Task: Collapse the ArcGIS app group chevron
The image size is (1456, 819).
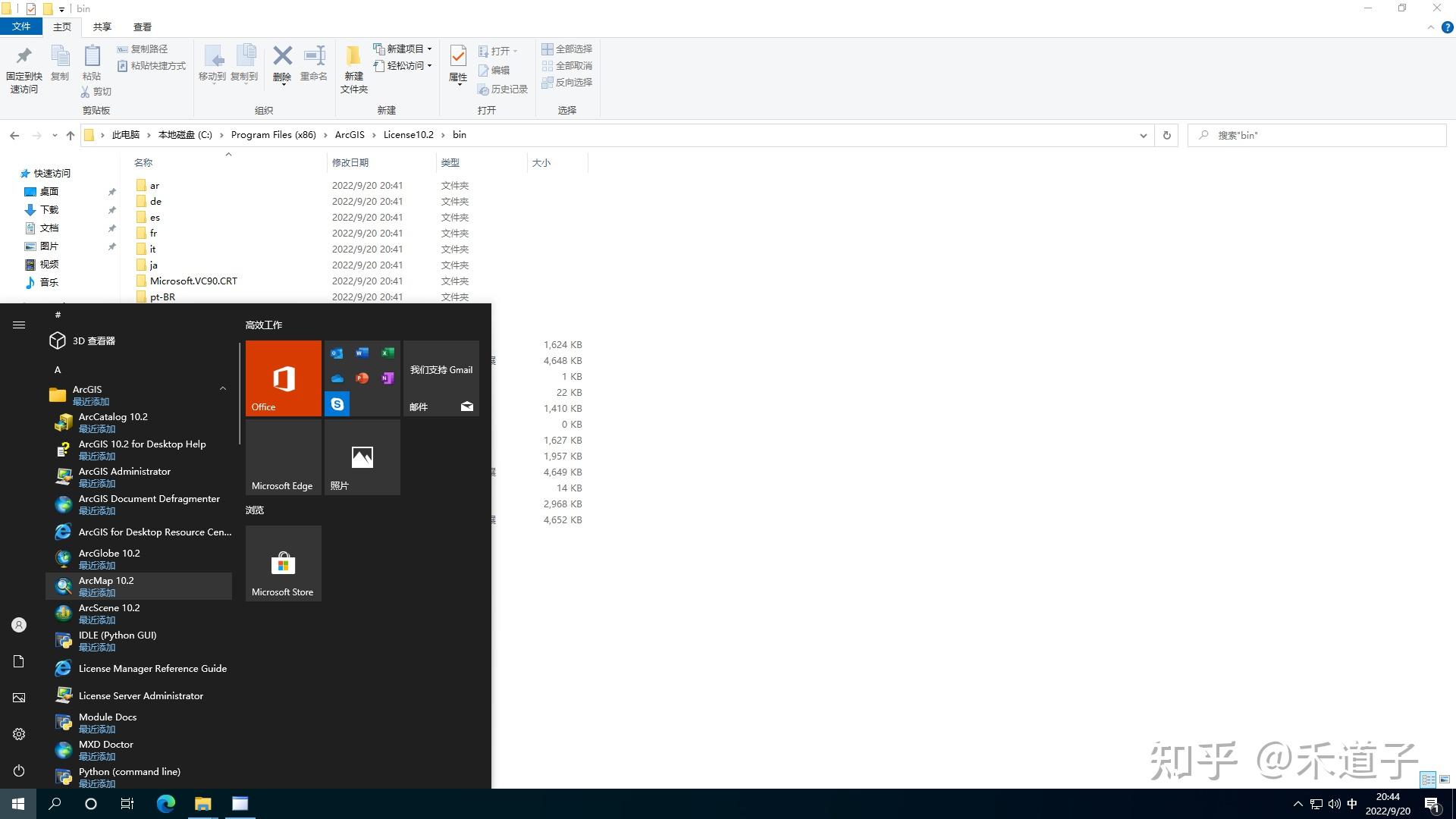Action: click(x=222, y=388)
